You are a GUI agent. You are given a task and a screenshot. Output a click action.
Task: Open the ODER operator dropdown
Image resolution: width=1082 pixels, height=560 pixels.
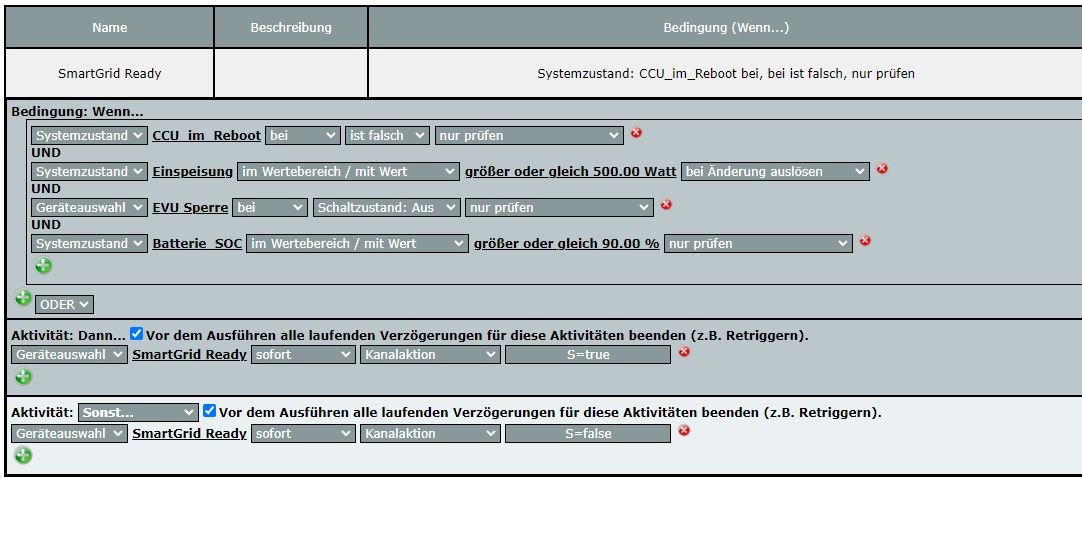pyautogui.click(x=64, y=304)
